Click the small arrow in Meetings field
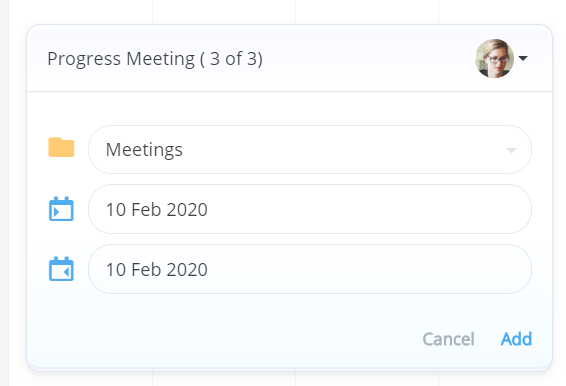566x386 pixels. [x=511, y=150]
